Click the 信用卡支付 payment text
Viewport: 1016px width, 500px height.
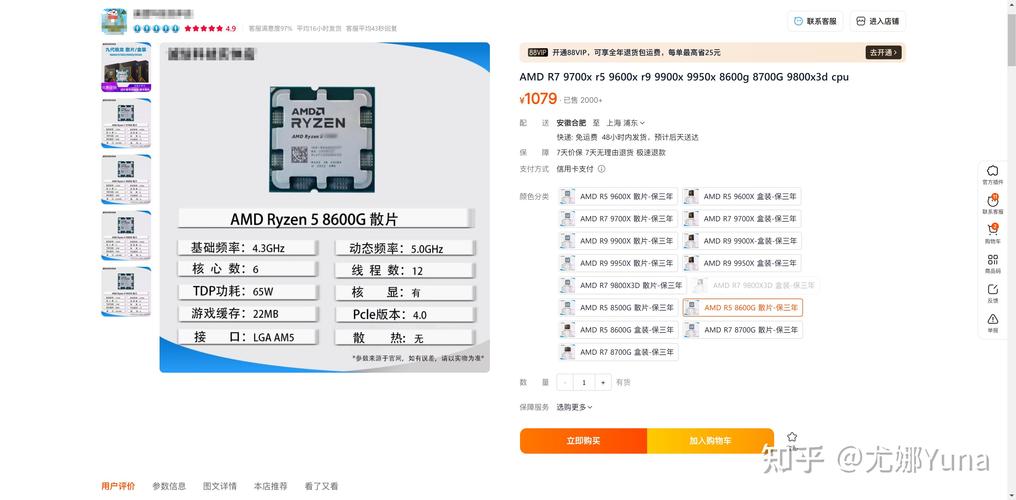tap(575, 169)
